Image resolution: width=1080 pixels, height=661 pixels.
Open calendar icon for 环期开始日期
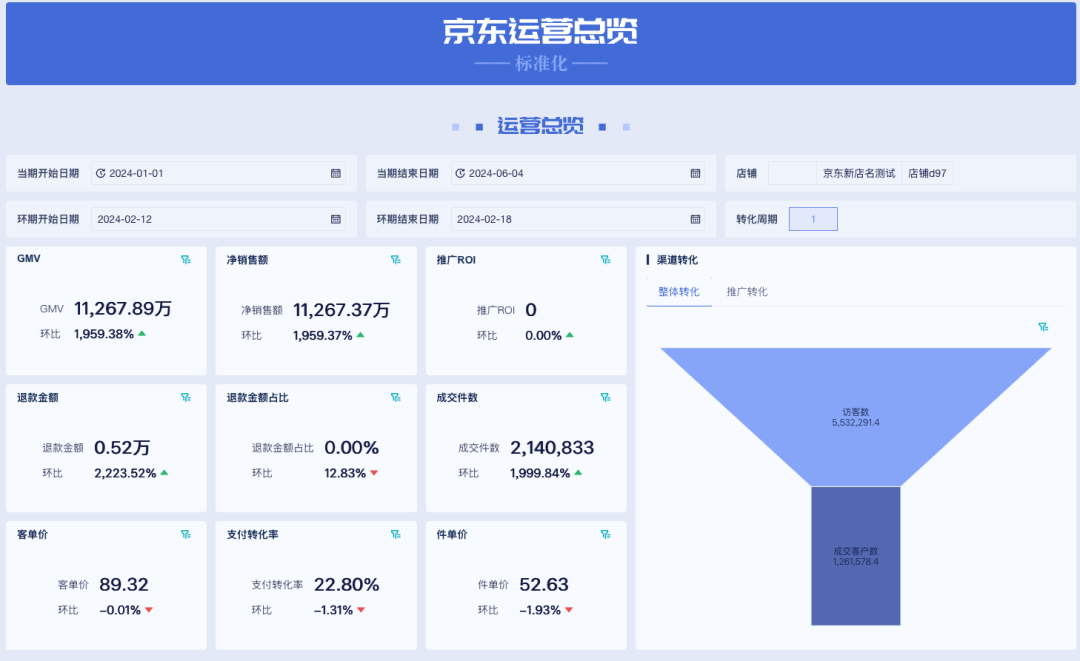335,219
